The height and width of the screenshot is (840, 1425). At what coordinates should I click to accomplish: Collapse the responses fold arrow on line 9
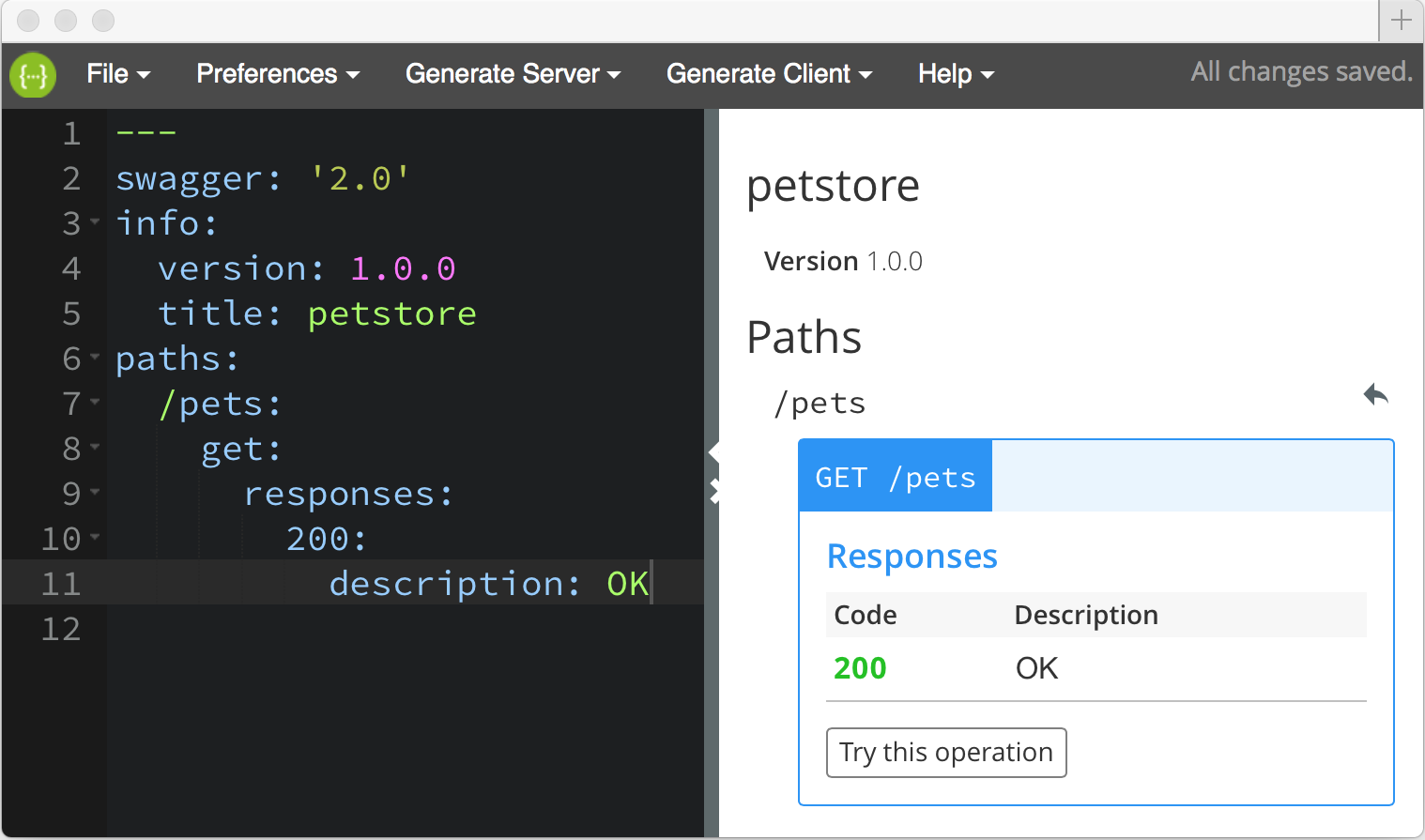[x=95, y=493]
